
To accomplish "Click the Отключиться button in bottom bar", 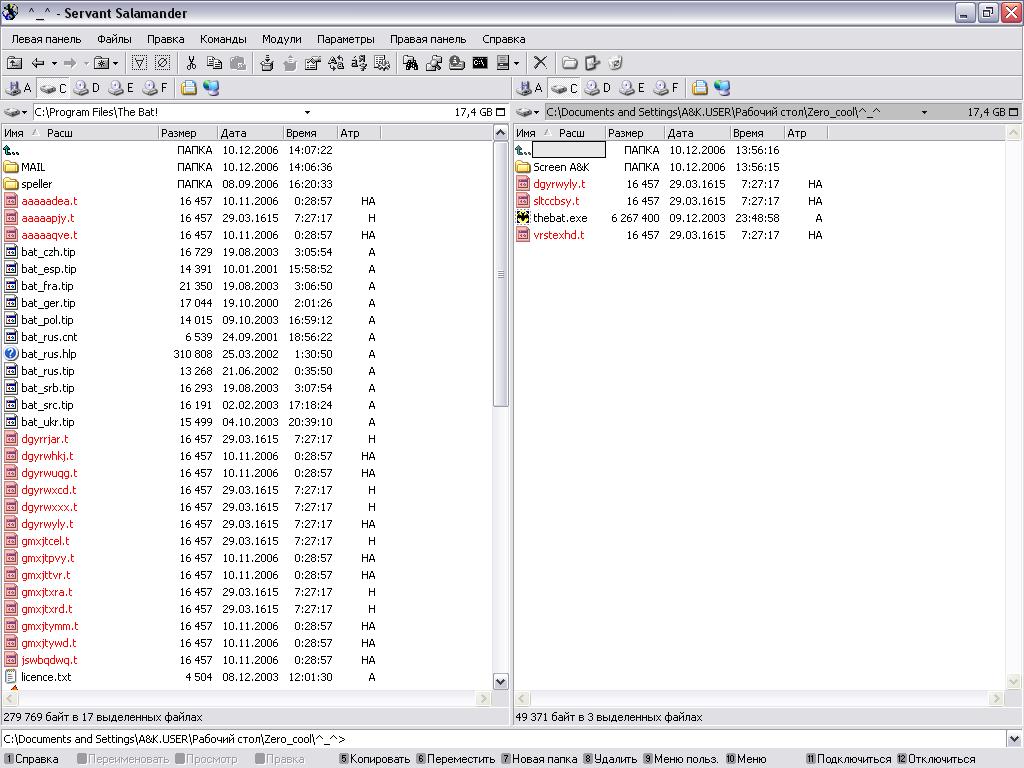I will click(x=936, y=759).
